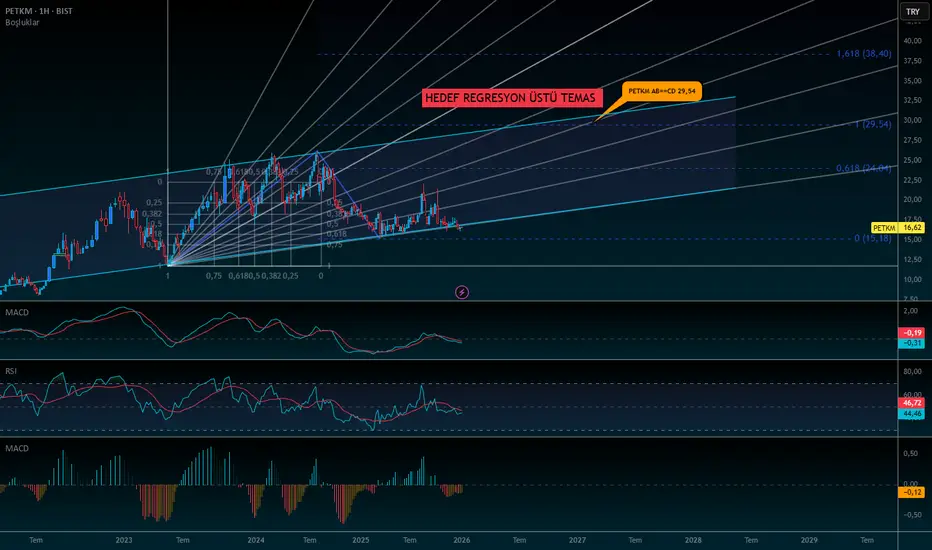
Task: Click the red MACD -0,19 value tag
Action: [x=911, y=332]
